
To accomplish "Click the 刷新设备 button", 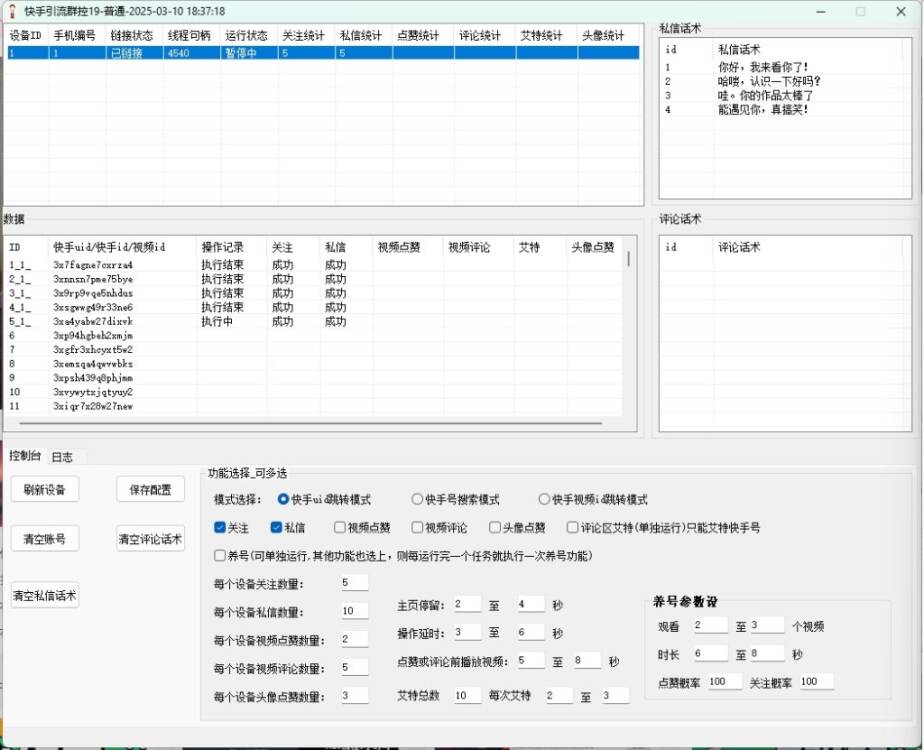I will (44, 489).
